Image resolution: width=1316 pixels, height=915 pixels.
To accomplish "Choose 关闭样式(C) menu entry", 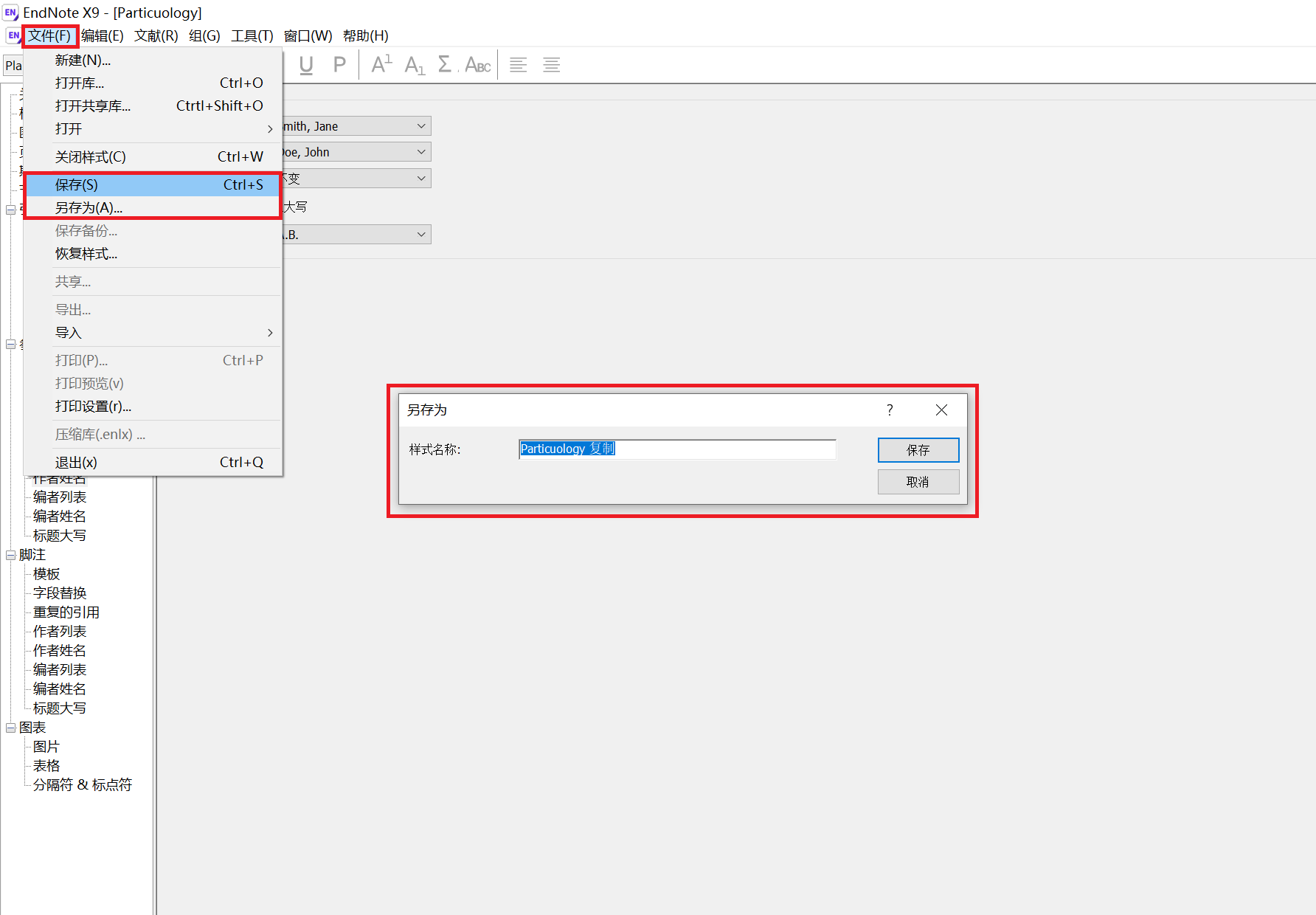I will [x=153, y=156].
